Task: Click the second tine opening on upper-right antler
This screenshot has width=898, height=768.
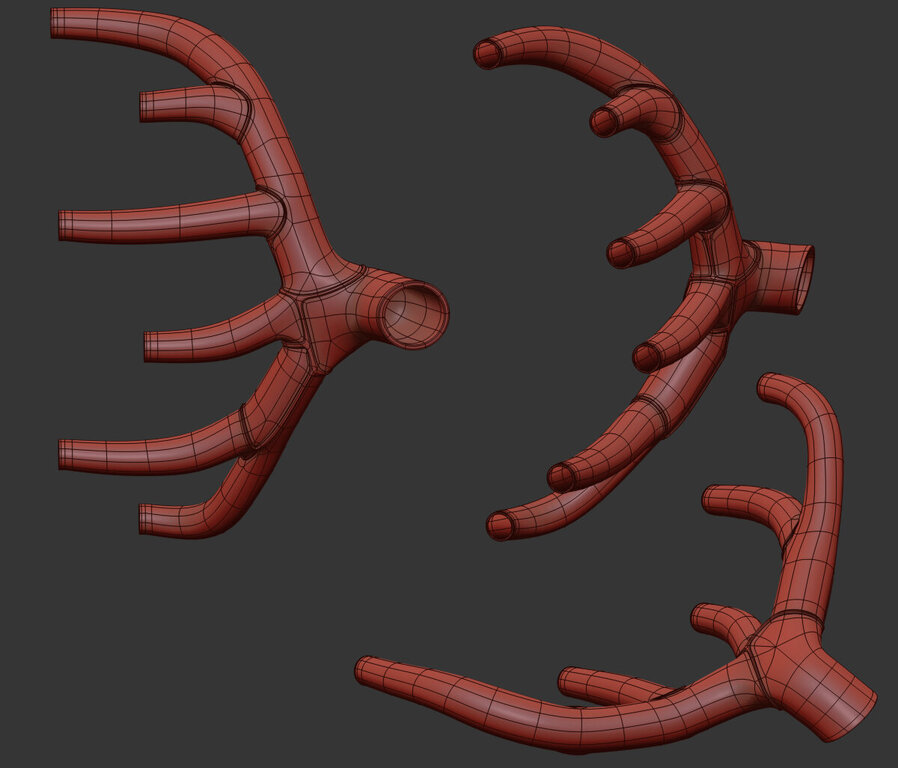Action: 603,122
